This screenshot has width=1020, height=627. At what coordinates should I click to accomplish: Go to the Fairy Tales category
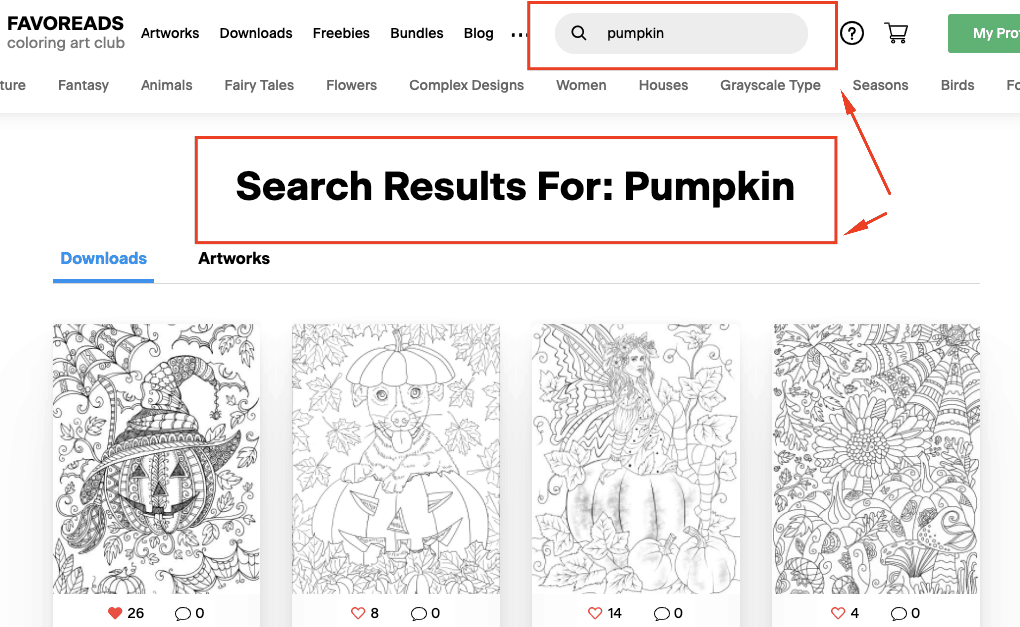tap(259, 85)
